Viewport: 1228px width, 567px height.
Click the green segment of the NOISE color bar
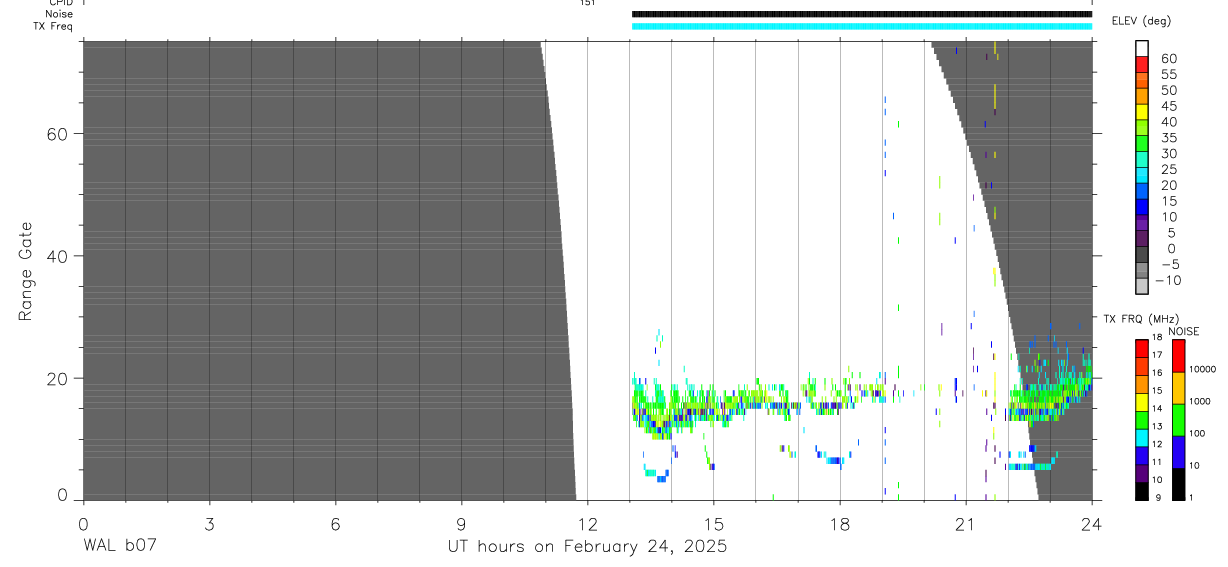(1179, 419)
